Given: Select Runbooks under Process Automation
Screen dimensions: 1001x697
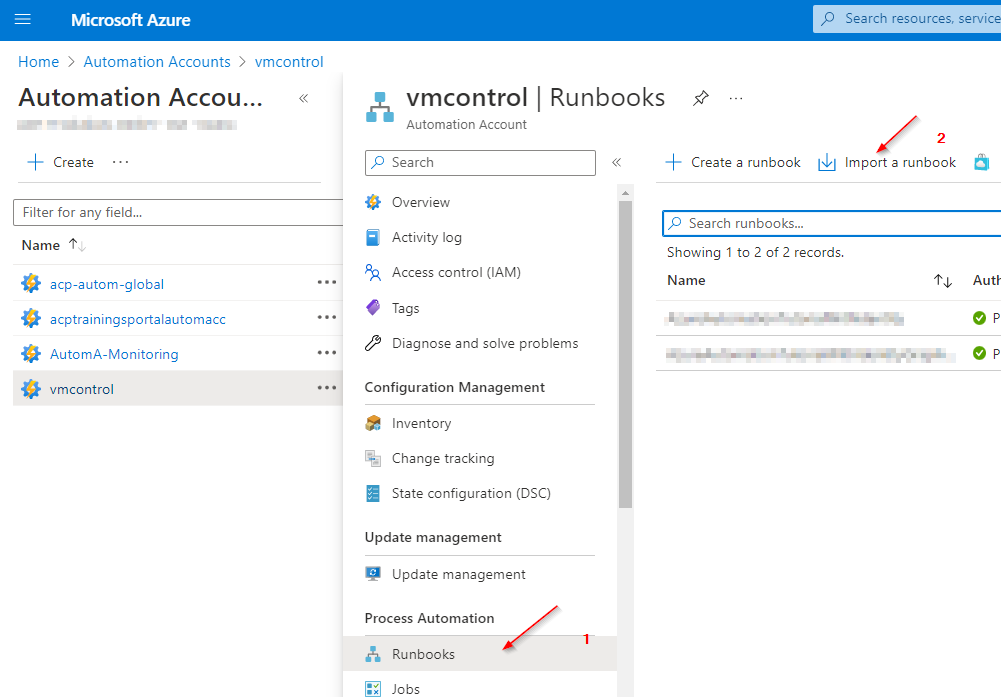Looking at the screenshot, I should [480, 654].
